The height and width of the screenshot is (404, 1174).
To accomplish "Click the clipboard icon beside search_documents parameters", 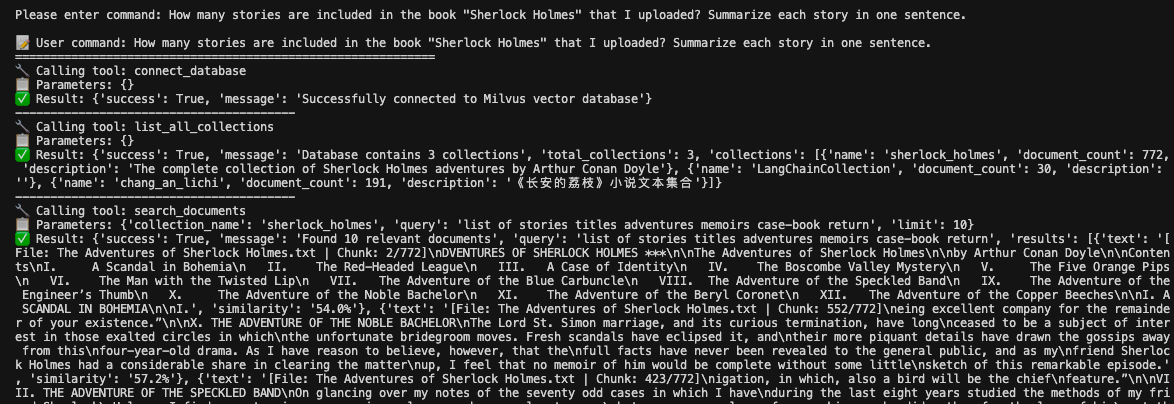I will [22, 224].
